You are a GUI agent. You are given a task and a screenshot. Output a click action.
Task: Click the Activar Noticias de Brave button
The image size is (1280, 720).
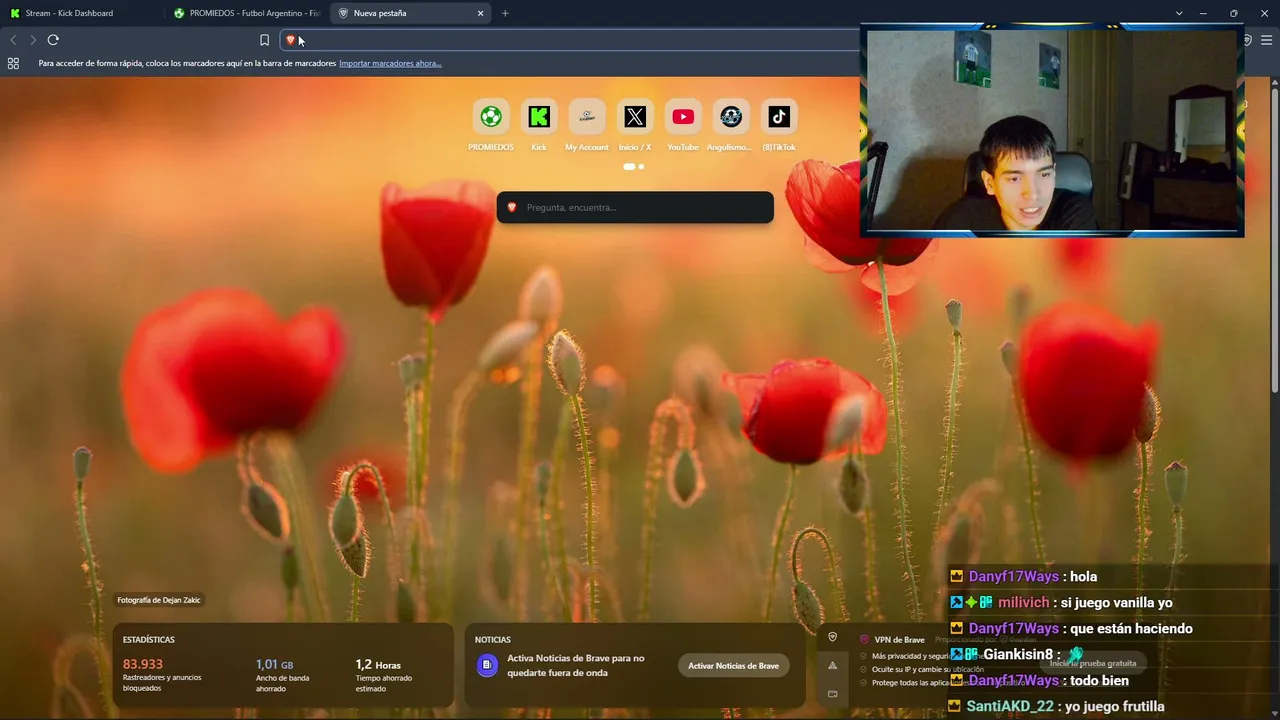pyautogui.click(x=733, y=666)
